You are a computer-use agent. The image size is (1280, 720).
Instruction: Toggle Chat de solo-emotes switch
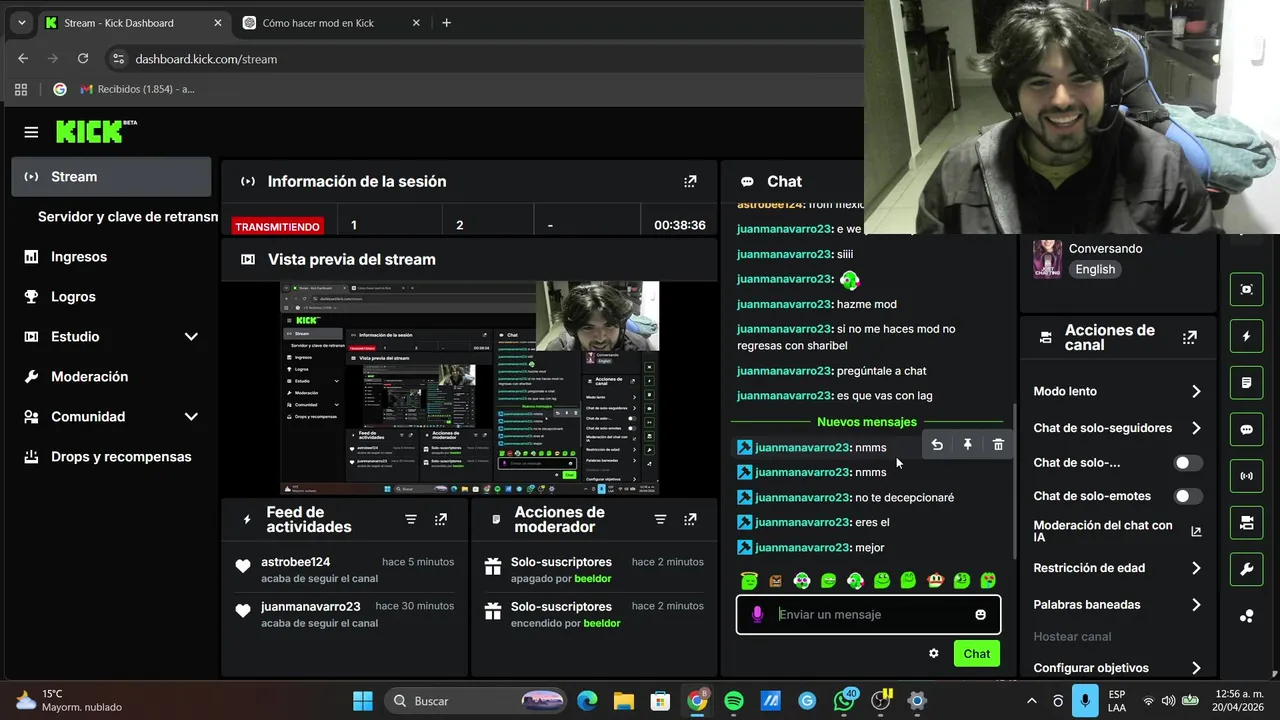click(1187, 496)
